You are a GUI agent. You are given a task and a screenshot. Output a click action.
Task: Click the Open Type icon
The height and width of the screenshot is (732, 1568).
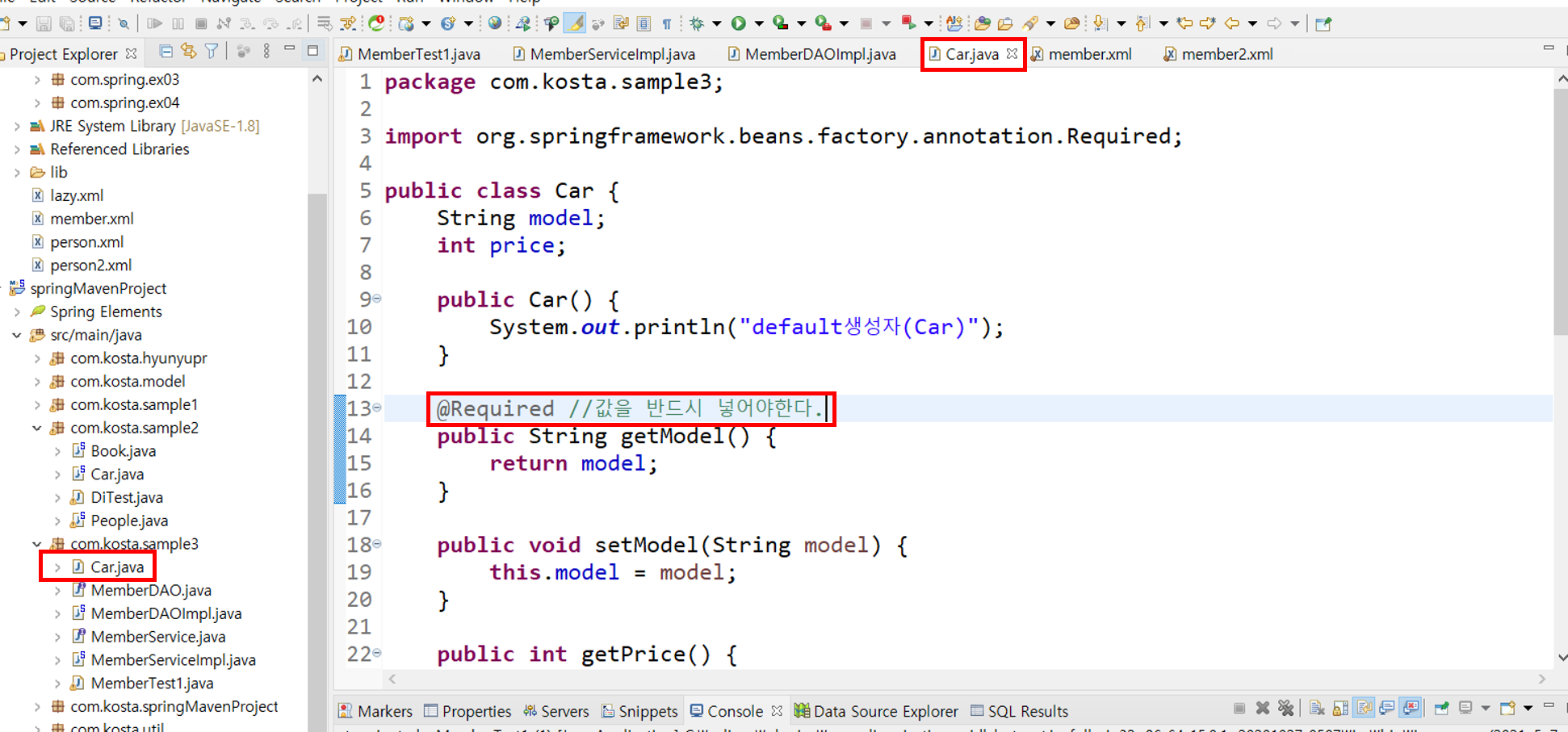tap(982, 24)
